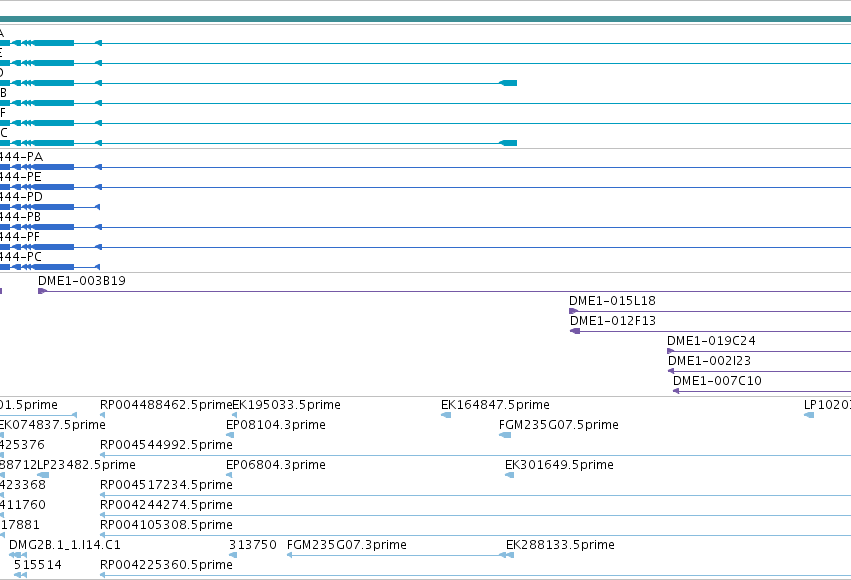Click the DME1-003B19 start arrow marker
This screenshot has height=580, width=851.
tap(42, 291)
